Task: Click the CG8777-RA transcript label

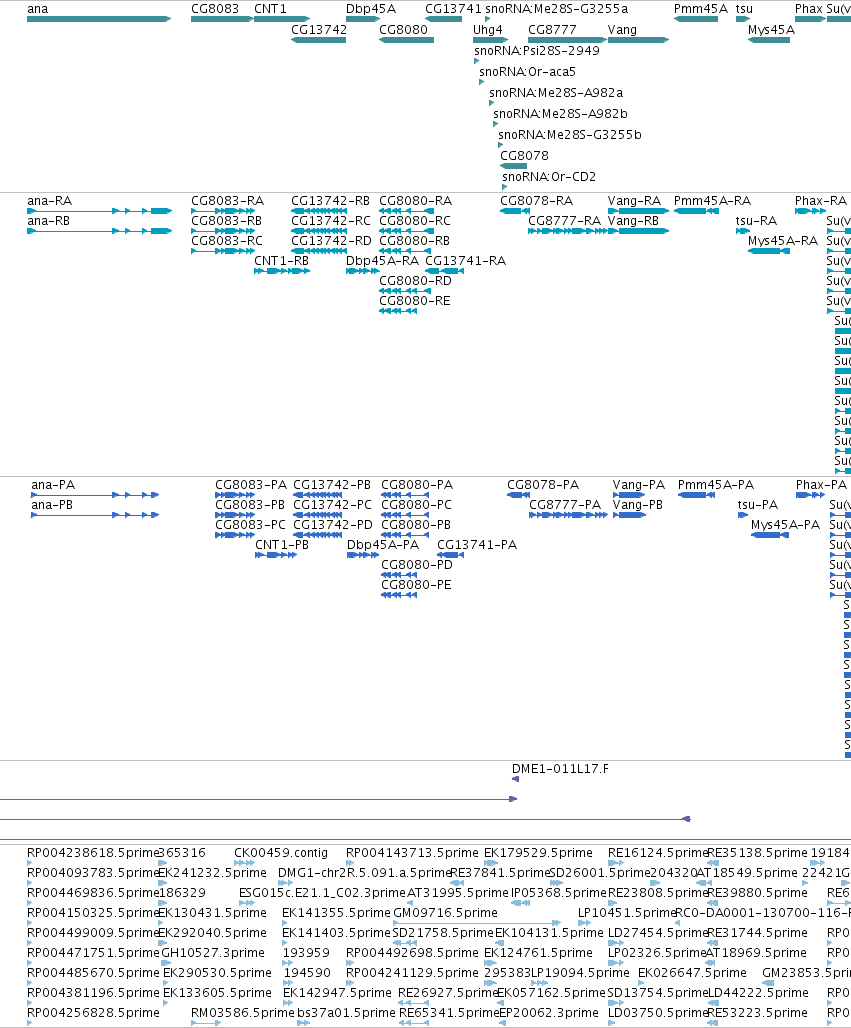Action: (x=564, y=221)
